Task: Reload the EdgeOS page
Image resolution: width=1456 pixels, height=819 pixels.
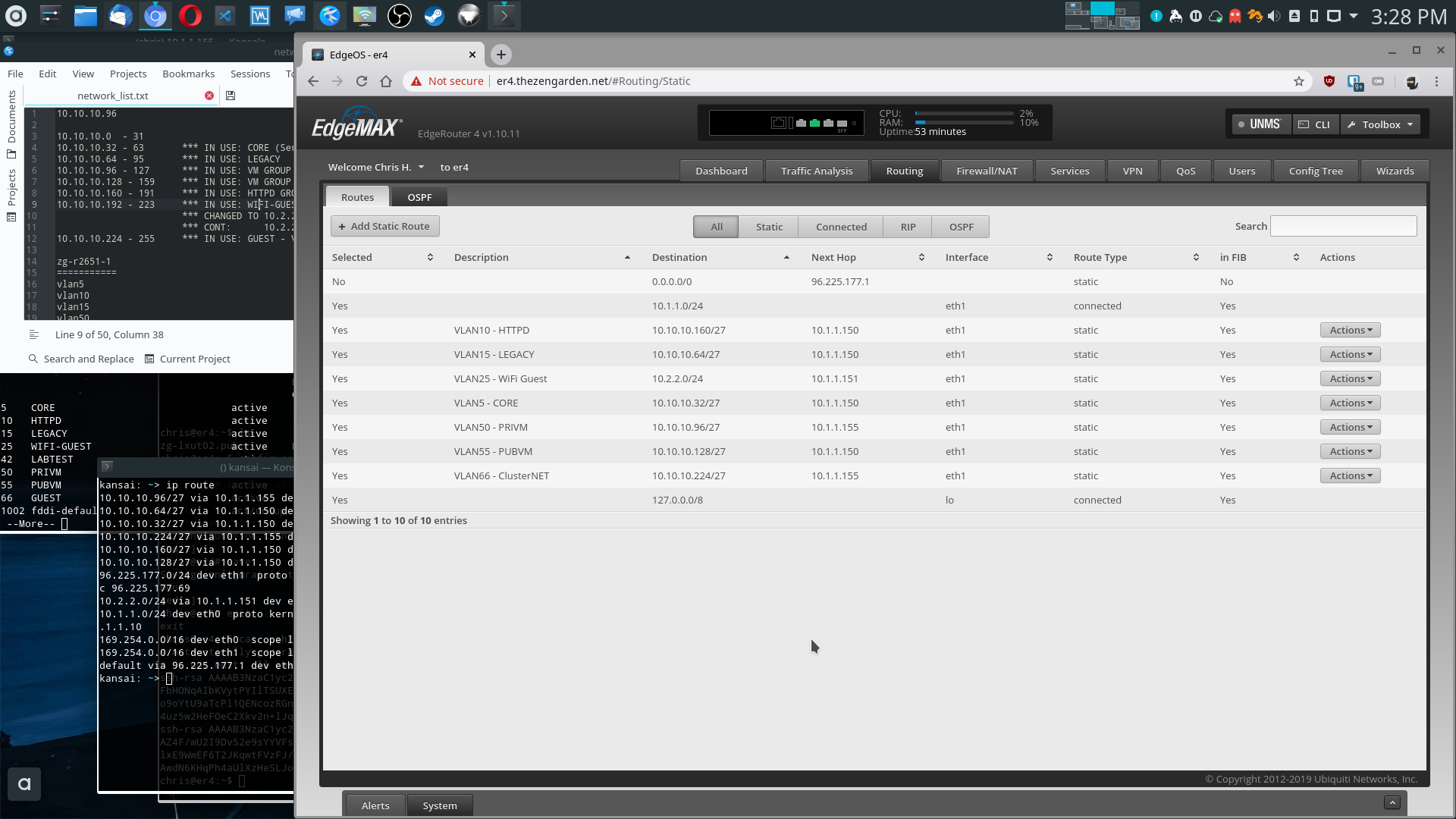Action: (362, 81)
